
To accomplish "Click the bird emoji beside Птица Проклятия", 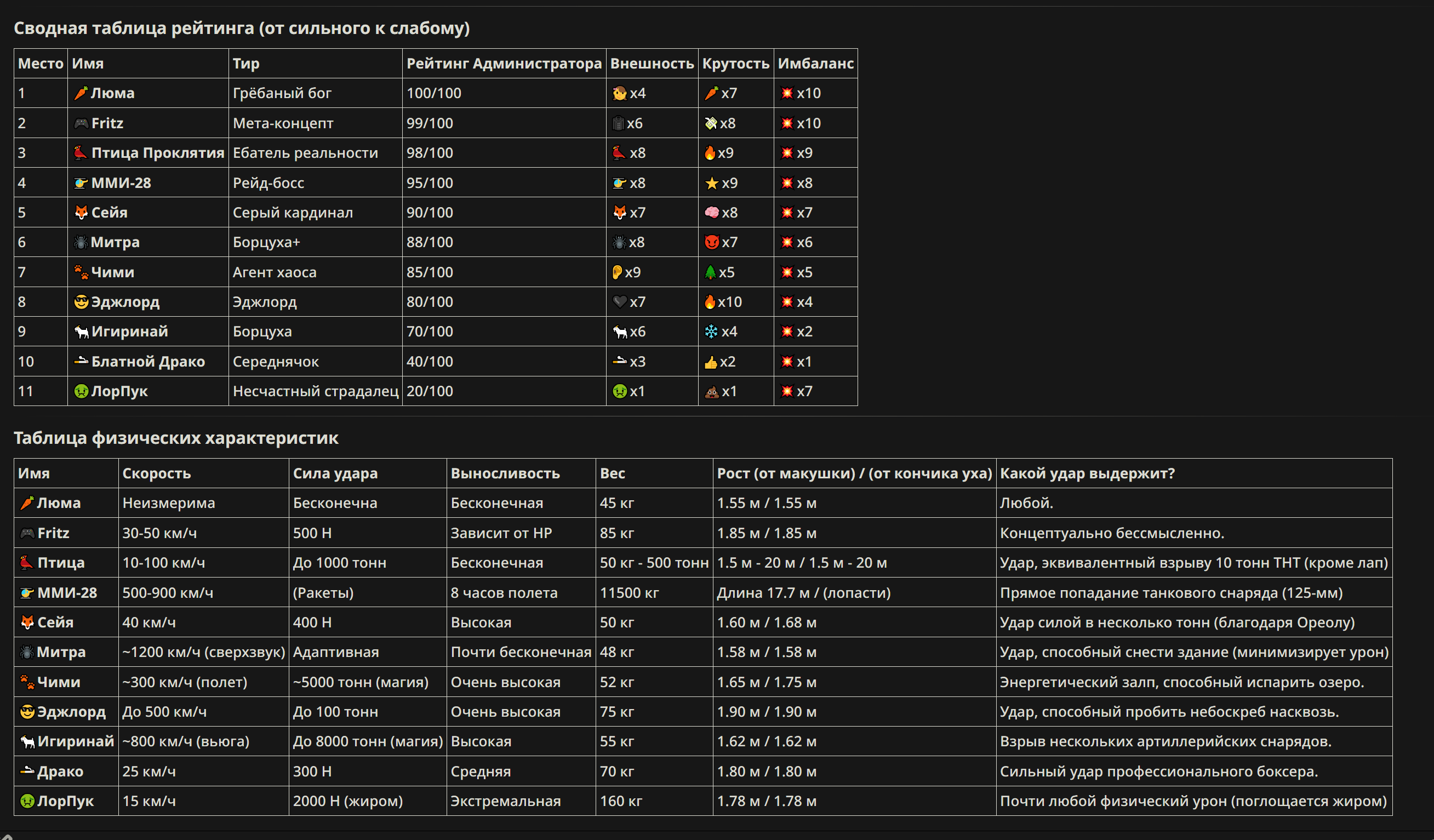I will 81,152.
